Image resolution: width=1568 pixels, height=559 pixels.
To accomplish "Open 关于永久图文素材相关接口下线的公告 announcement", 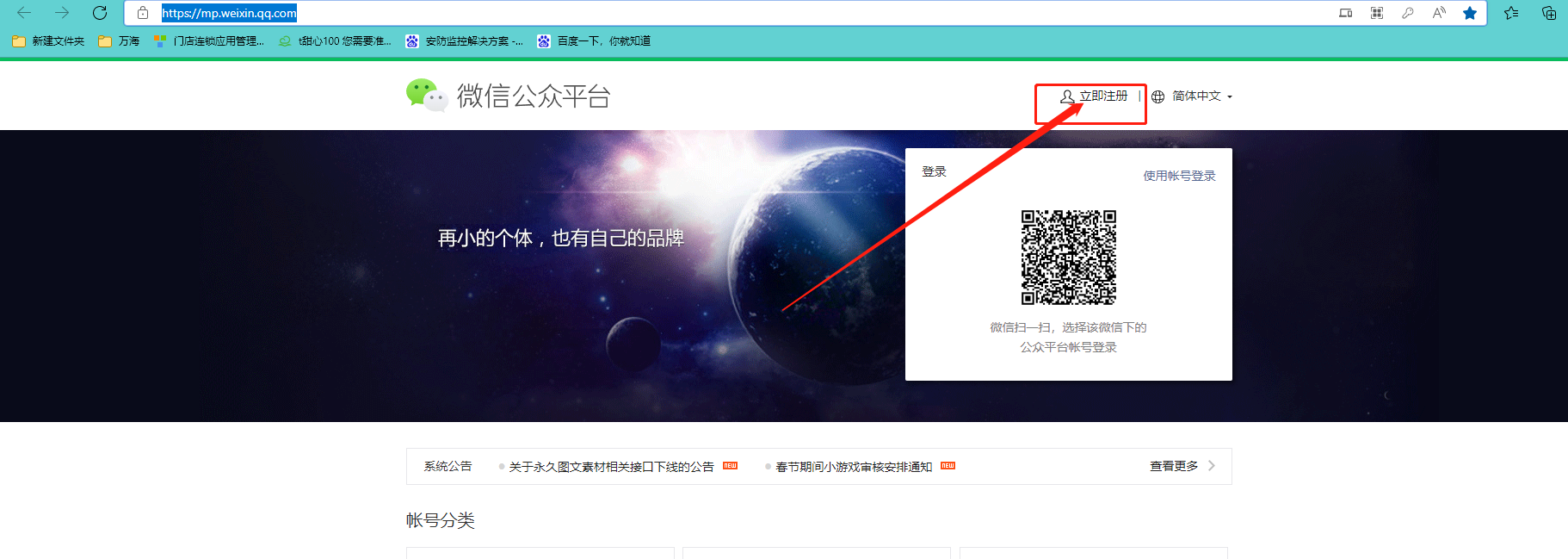I will [x=611, y=467].
